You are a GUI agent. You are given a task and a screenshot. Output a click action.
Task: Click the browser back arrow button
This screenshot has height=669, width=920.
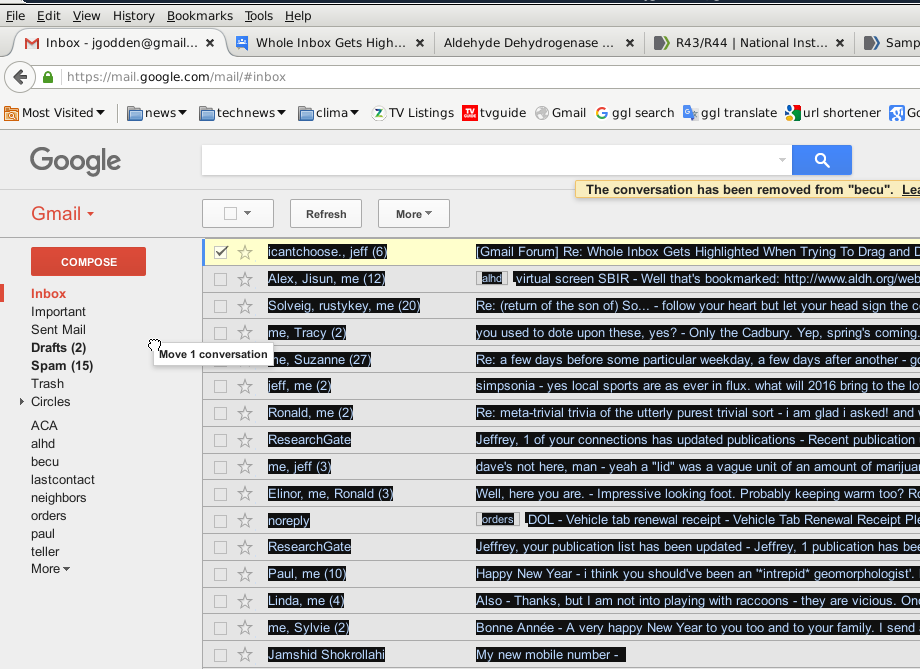(20, 77)
